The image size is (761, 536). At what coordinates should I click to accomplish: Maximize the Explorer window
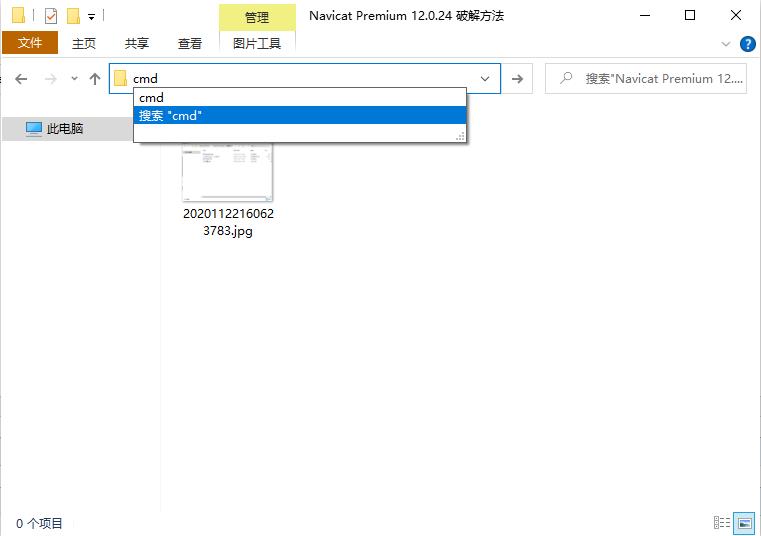[x=690, y=16]
